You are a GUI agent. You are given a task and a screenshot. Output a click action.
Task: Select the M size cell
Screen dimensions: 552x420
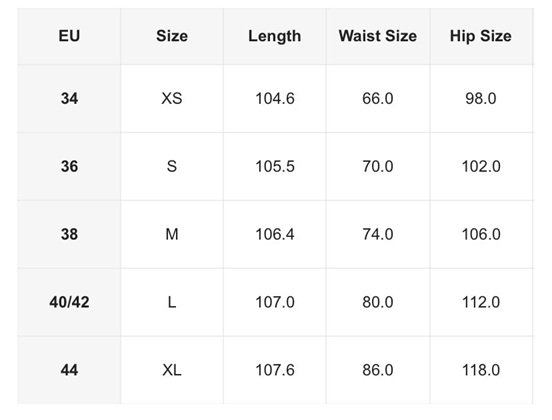click(172, 234)
